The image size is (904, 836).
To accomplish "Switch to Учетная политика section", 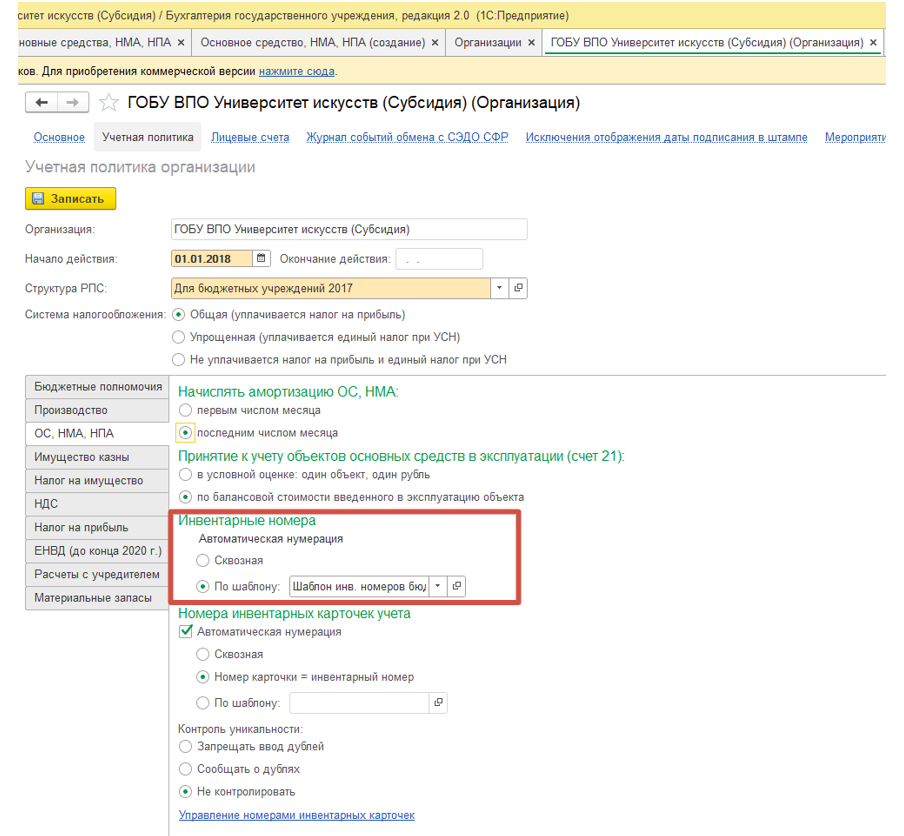I will (x=148, y=137).
